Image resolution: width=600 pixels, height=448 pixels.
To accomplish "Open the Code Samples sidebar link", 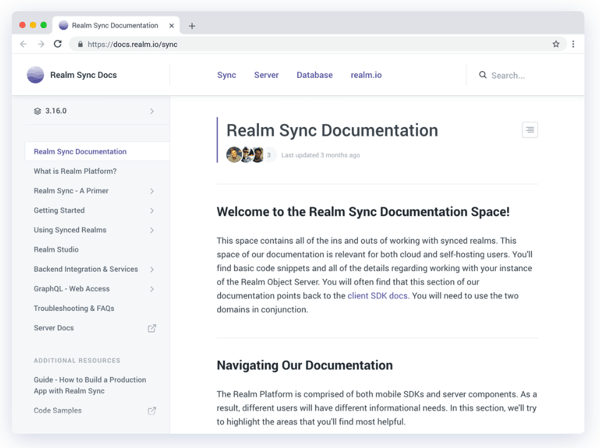I will (57, 411).
